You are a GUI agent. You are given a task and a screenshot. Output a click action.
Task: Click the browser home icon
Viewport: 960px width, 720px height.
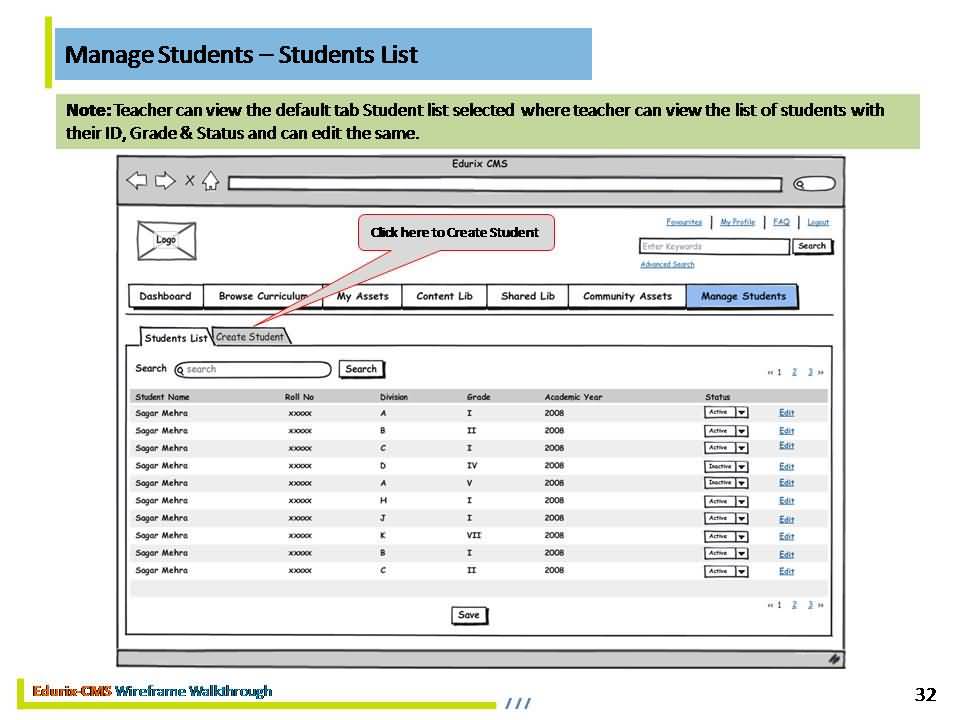click(210, 181)
